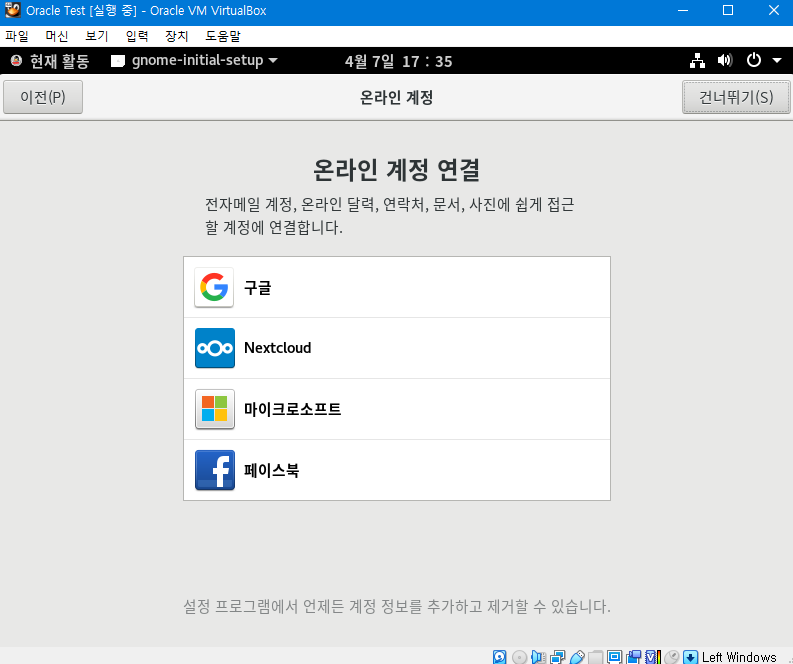Image resolution: width=793 pixels, height=664 pixels.
Task: Select the Facebook logo icon
Action: coord(214,470)
